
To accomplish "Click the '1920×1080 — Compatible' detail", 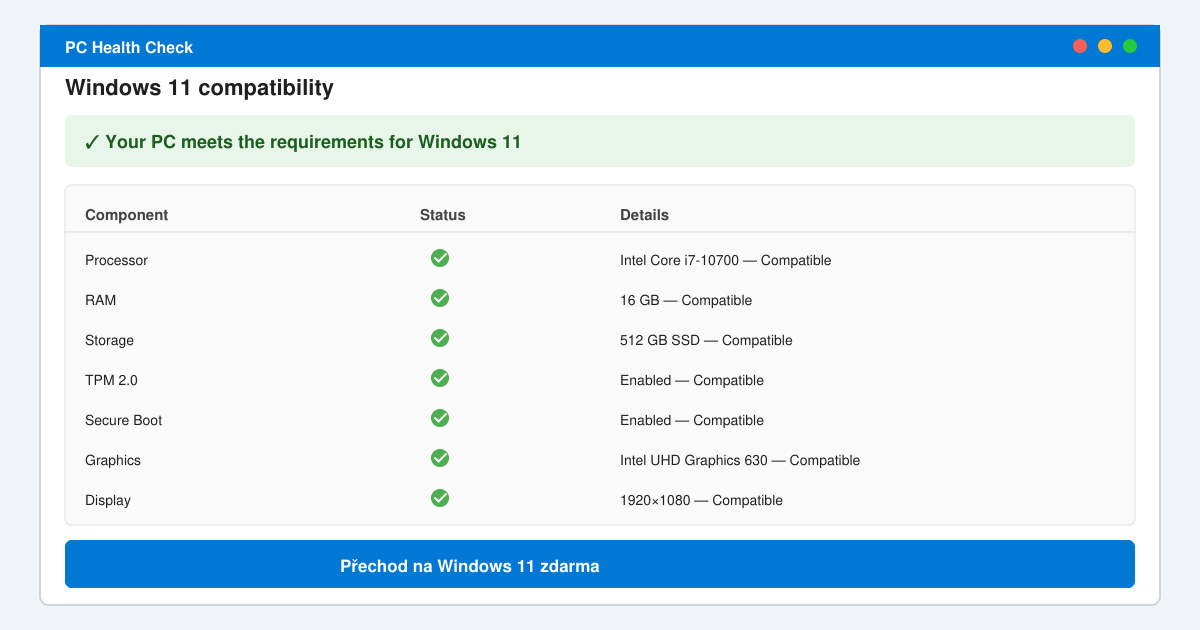I will [702, 500].
